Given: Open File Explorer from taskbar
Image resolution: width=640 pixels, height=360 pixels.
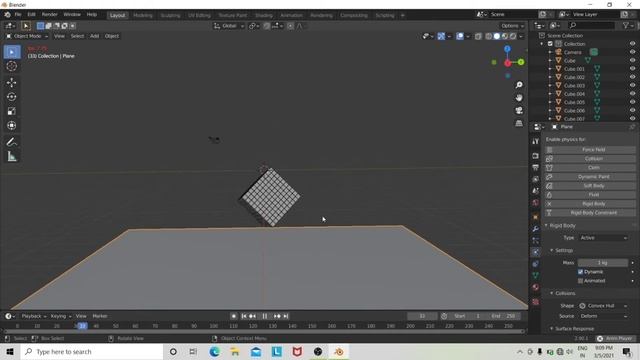Looking at the screenshot, I should tap(235, 351).
